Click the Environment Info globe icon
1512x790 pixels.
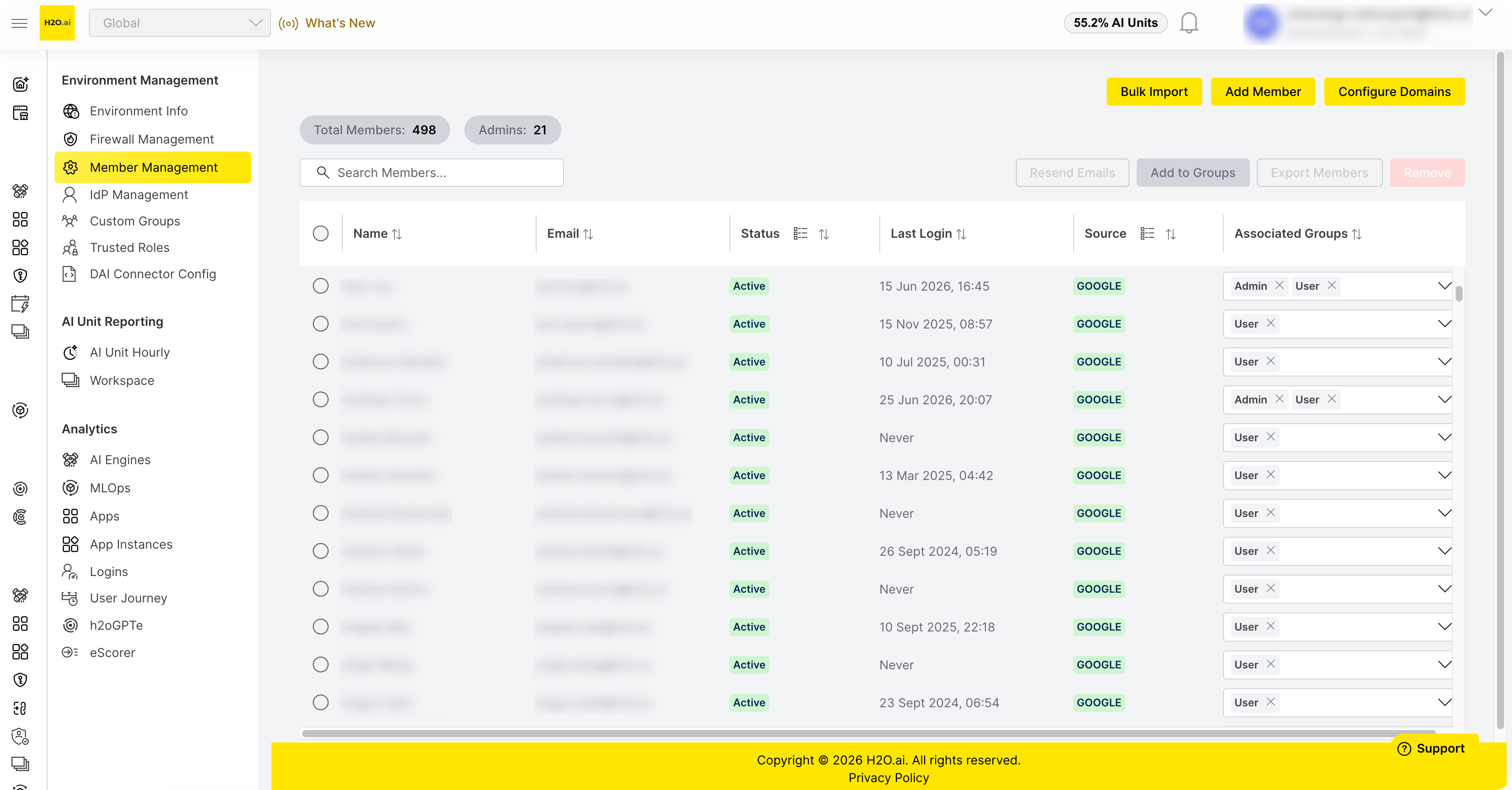pyautogui.click(x=70, y=111)
